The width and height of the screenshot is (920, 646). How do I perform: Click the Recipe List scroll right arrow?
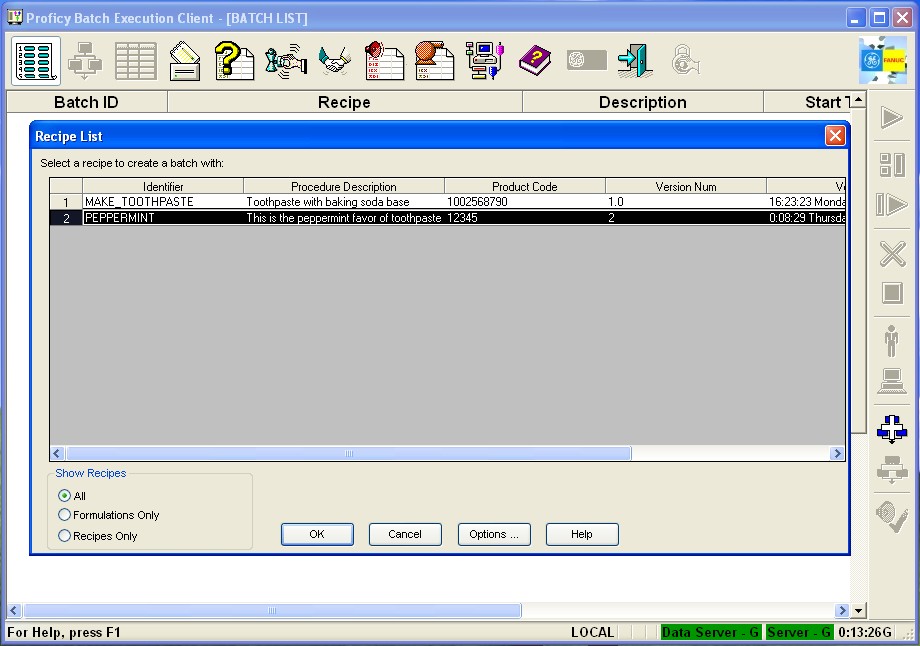point(837,454)
